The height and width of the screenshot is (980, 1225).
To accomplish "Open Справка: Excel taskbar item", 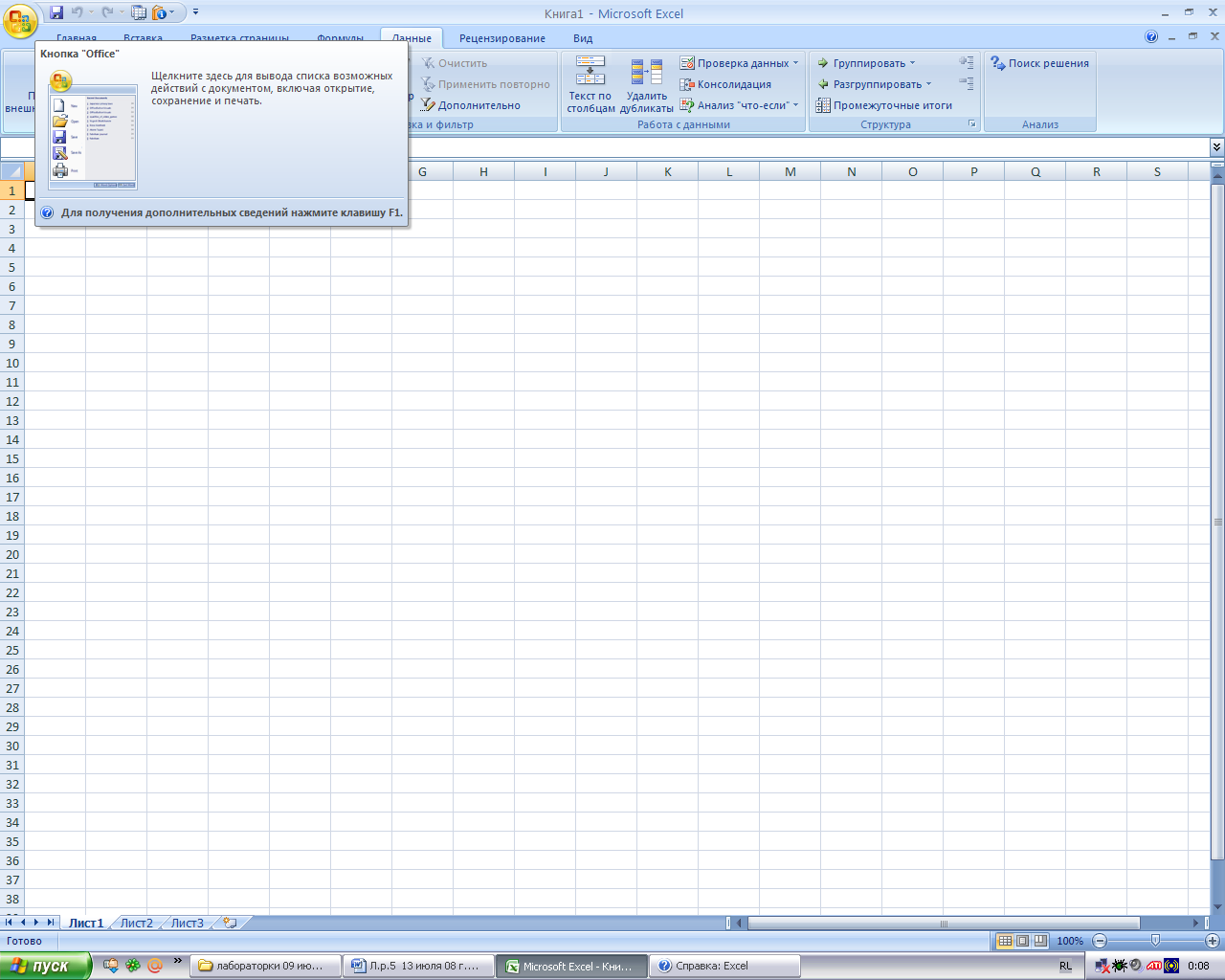I will click(x=724, y=967).
